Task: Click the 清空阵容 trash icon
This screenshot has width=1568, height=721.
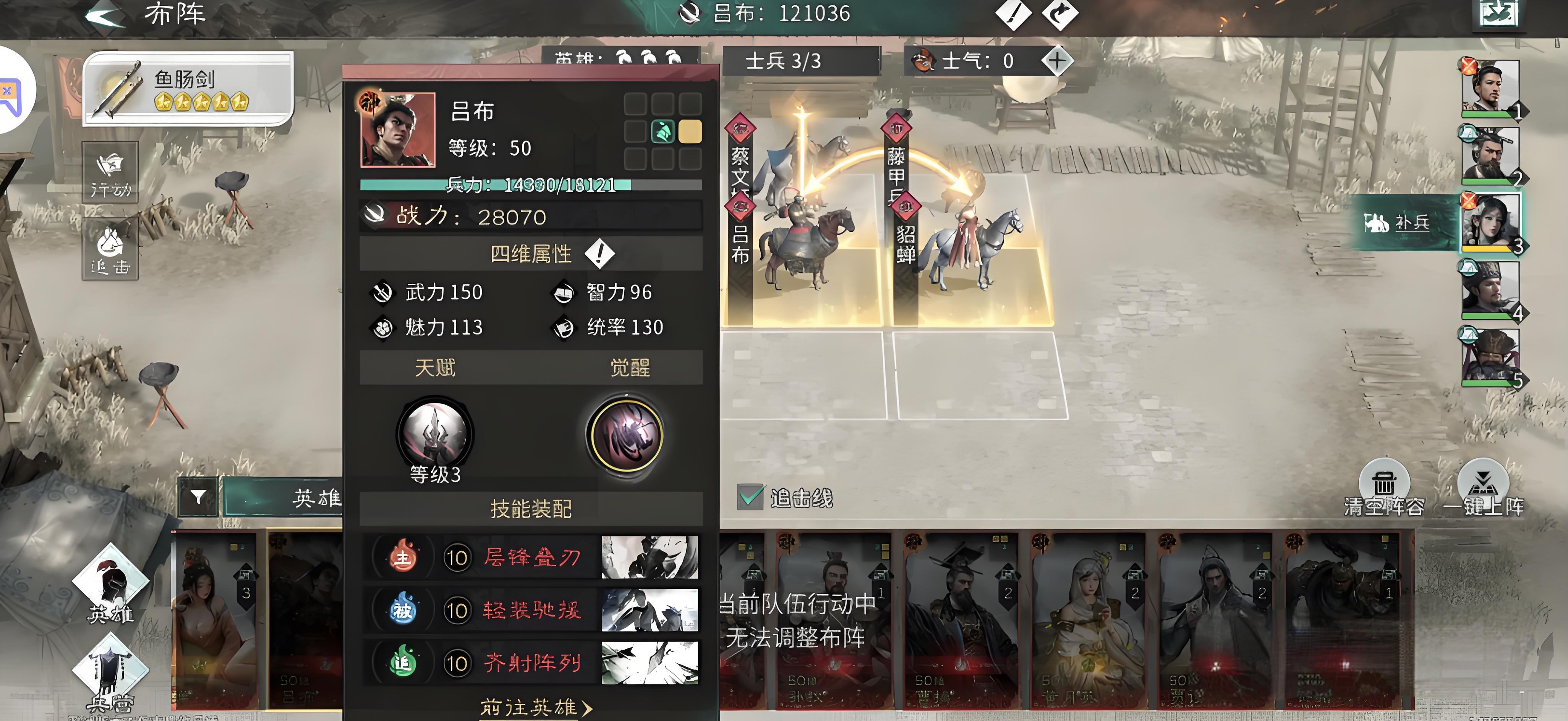Action: point(1383,485)
